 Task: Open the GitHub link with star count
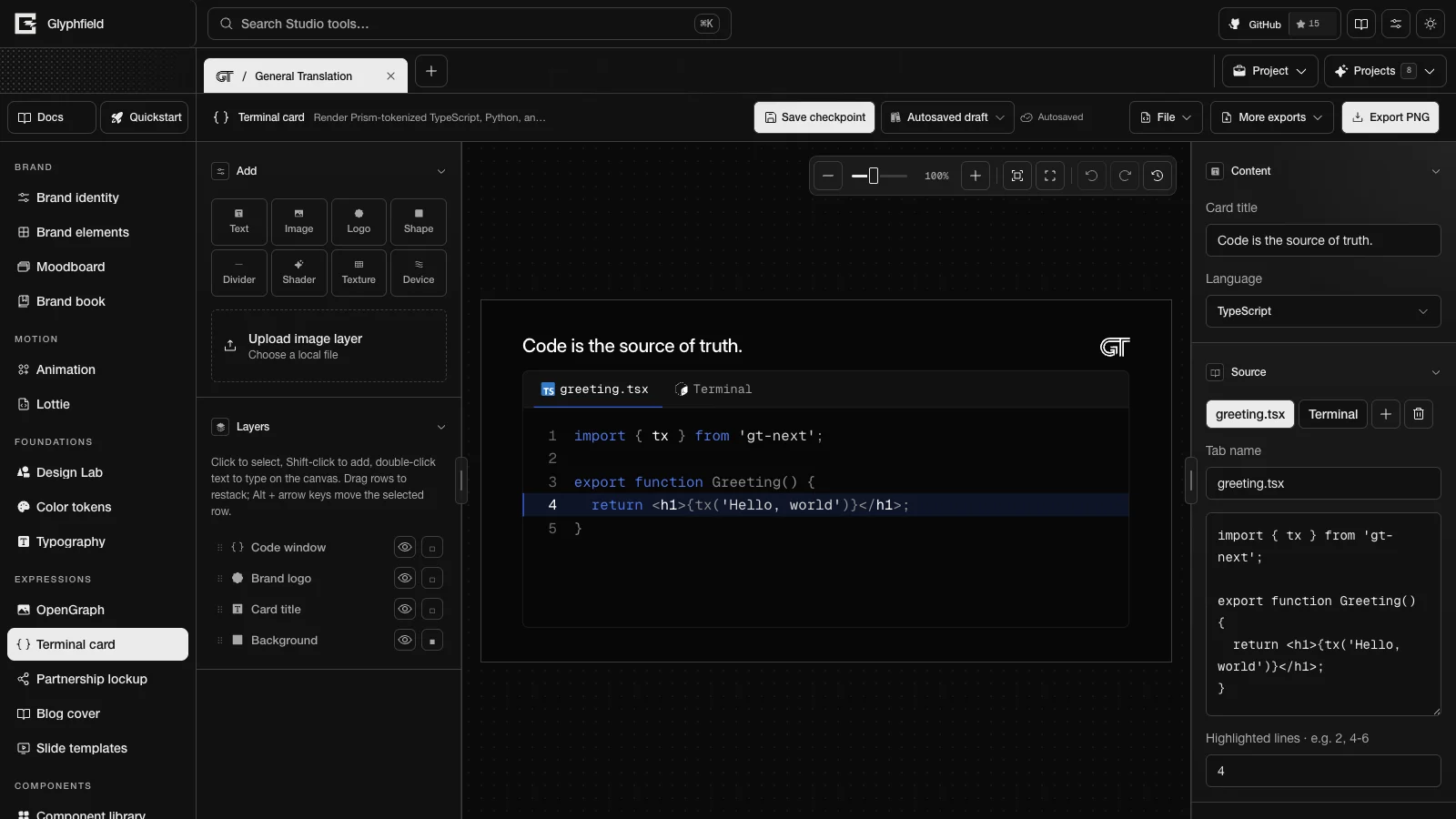click(x=1279, y=24)
